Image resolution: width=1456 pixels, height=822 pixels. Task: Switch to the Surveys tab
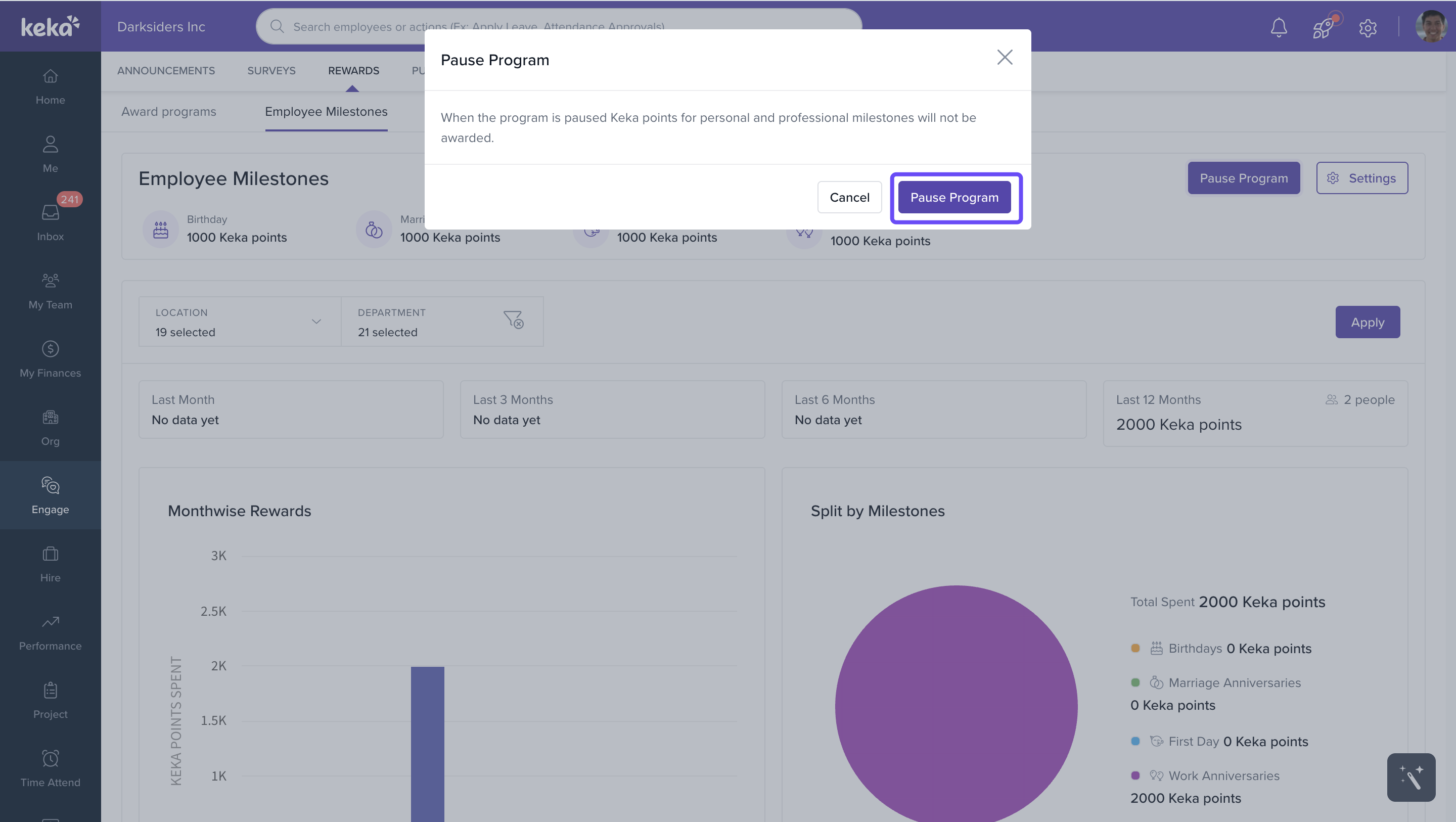(271, 71)
